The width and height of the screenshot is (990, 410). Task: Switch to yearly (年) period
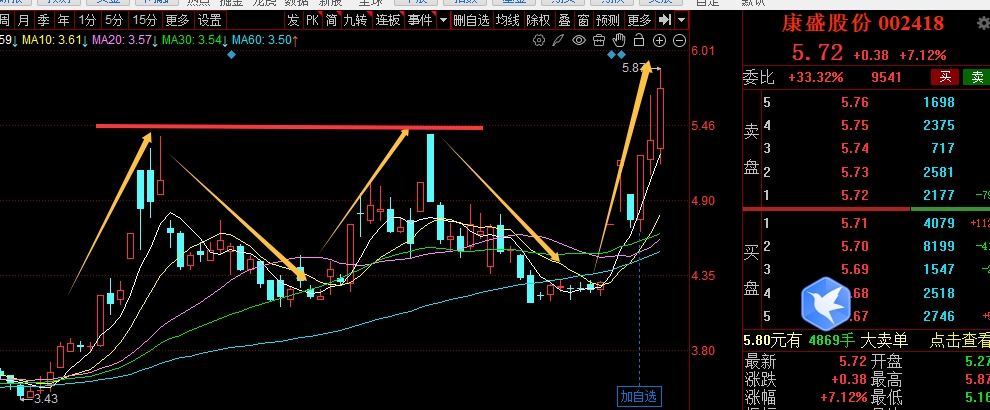point(64,20)
